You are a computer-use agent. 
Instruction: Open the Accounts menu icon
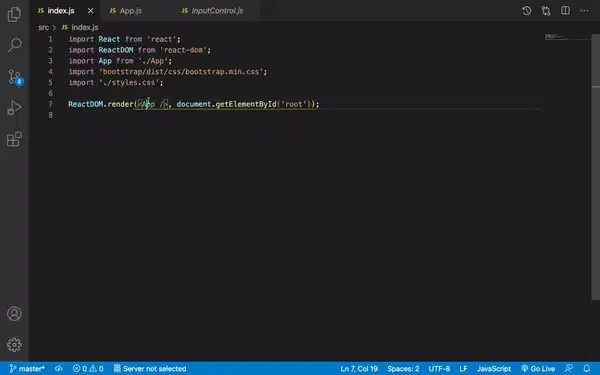(x=14, y=313)
